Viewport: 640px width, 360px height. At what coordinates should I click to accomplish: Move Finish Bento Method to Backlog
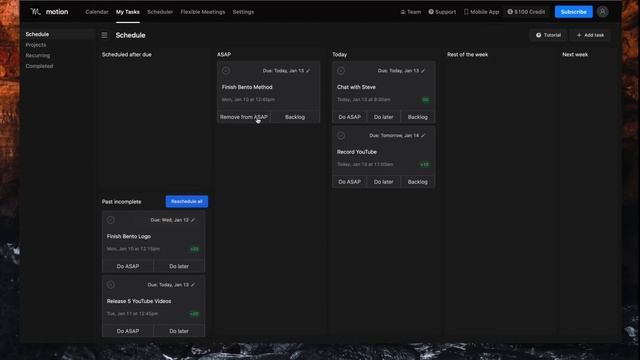pyautogui.click(x=295, y=117)
